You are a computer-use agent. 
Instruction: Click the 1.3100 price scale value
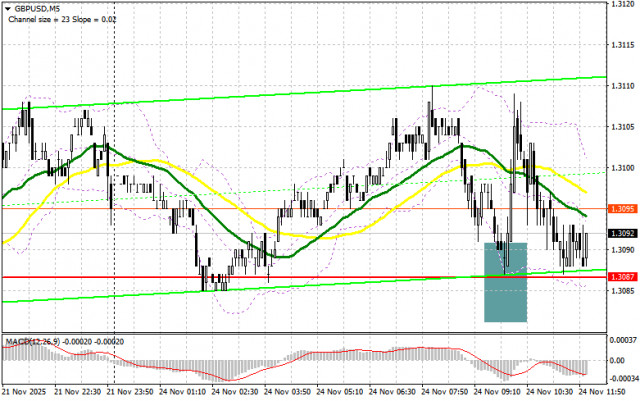point(623,168)
